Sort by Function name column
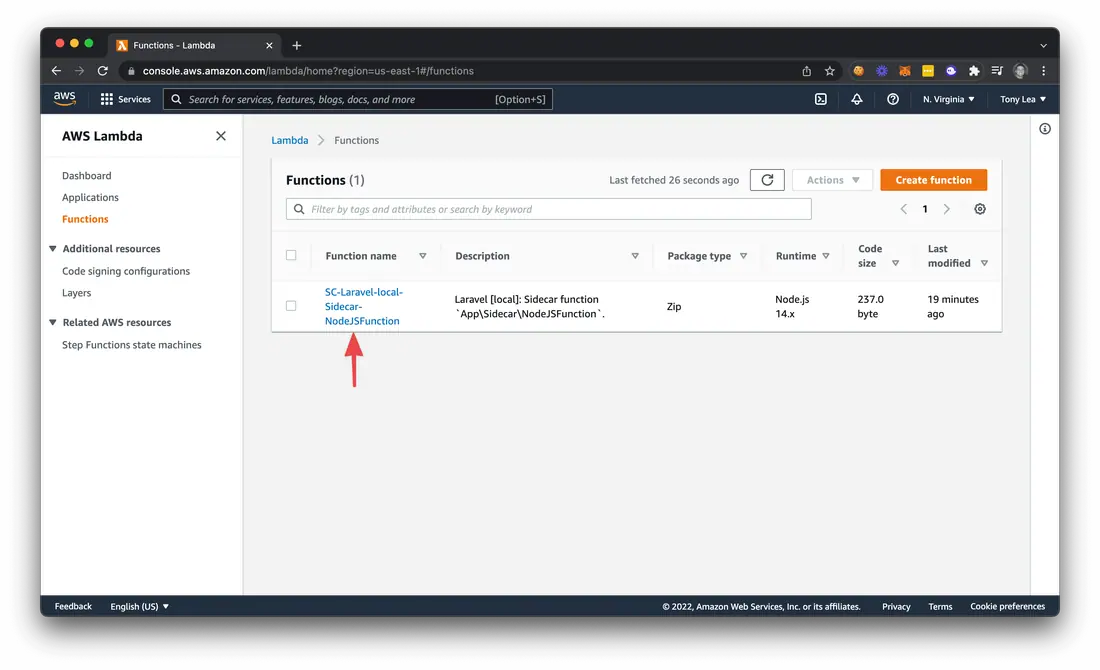This screenshot has width=1100, height=670. pyautogui.click(x=422, y=256)
